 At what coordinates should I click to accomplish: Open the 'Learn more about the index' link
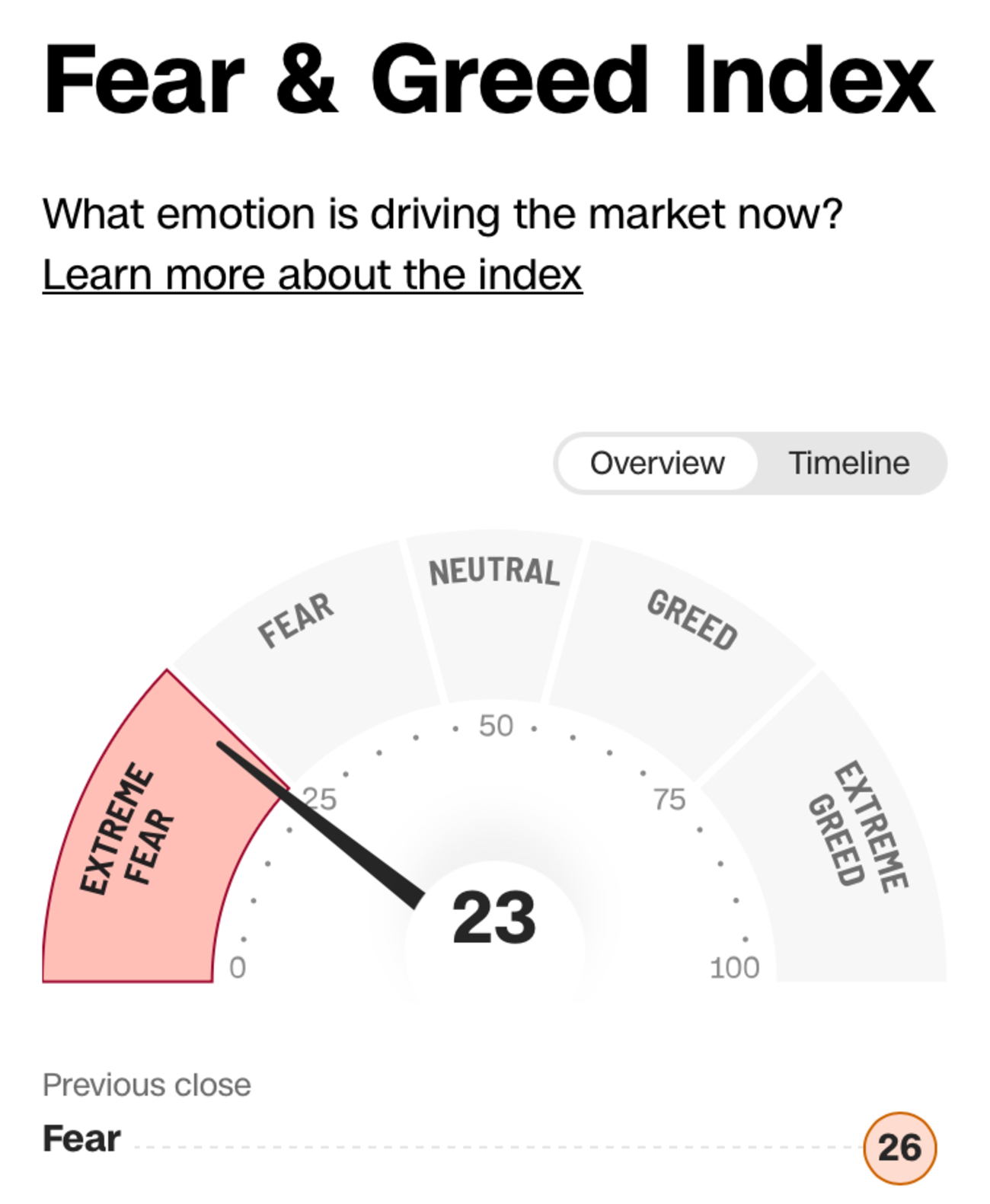point(312,275)
